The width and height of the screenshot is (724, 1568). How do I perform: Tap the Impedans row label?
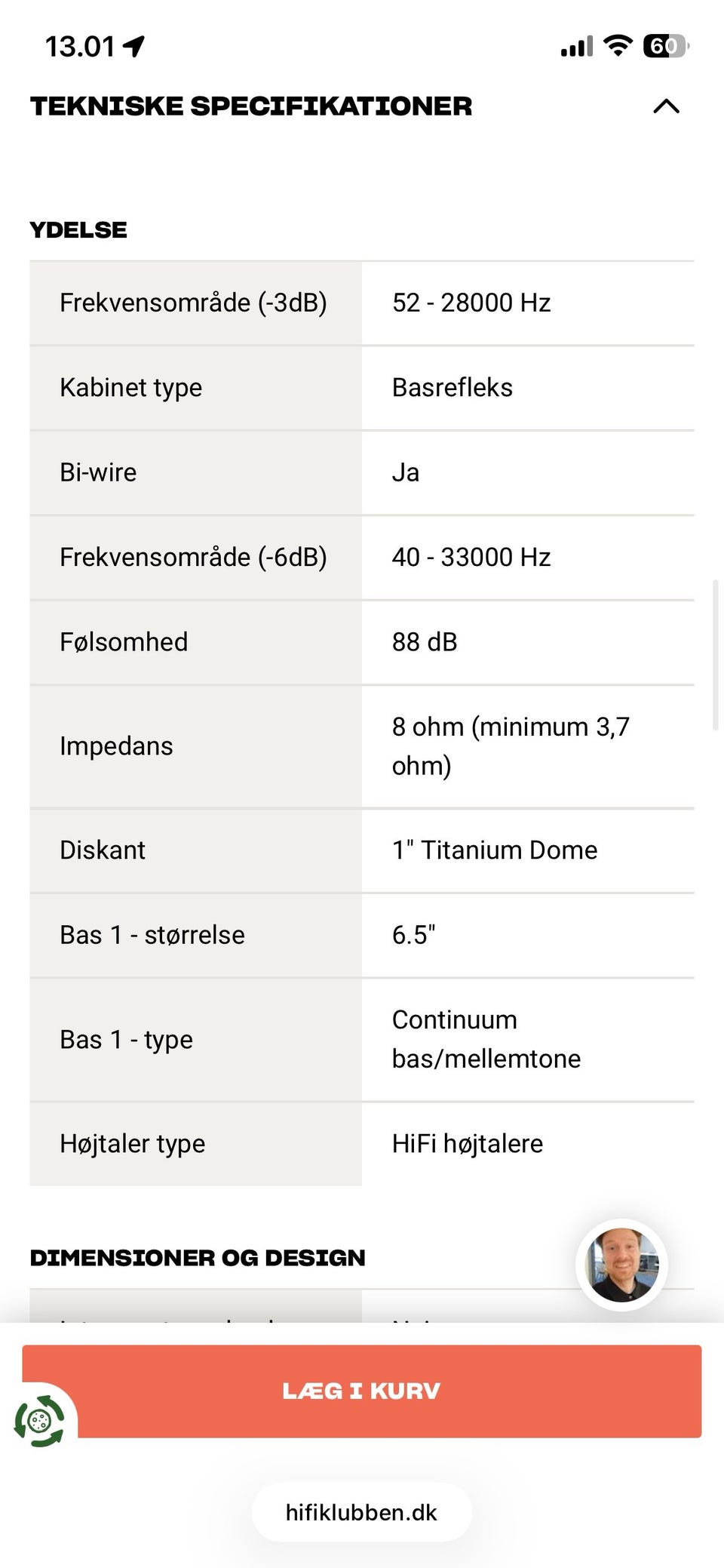(117, 746)
